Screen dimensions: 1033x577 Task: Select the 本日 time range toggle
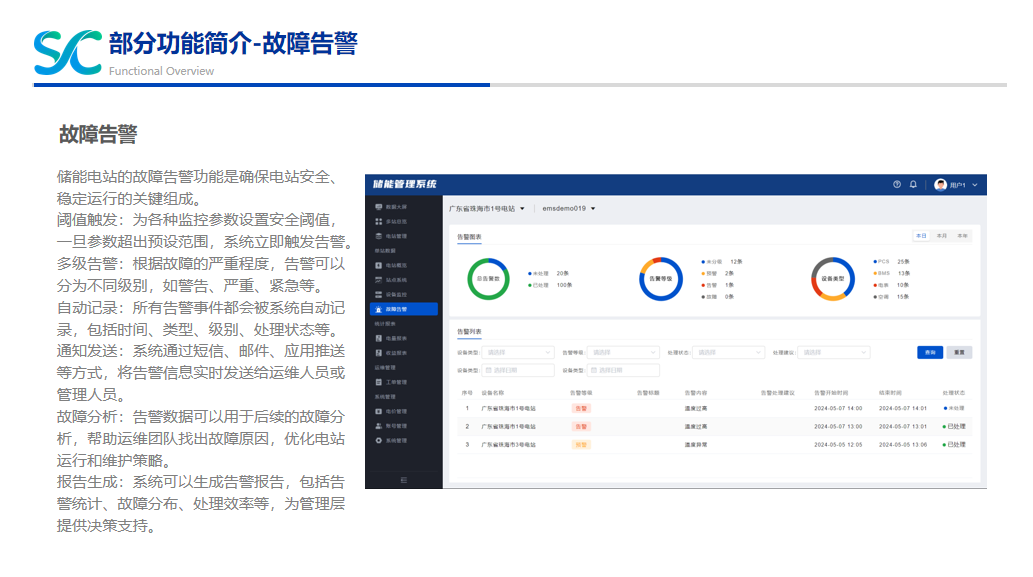click(921, 236)
